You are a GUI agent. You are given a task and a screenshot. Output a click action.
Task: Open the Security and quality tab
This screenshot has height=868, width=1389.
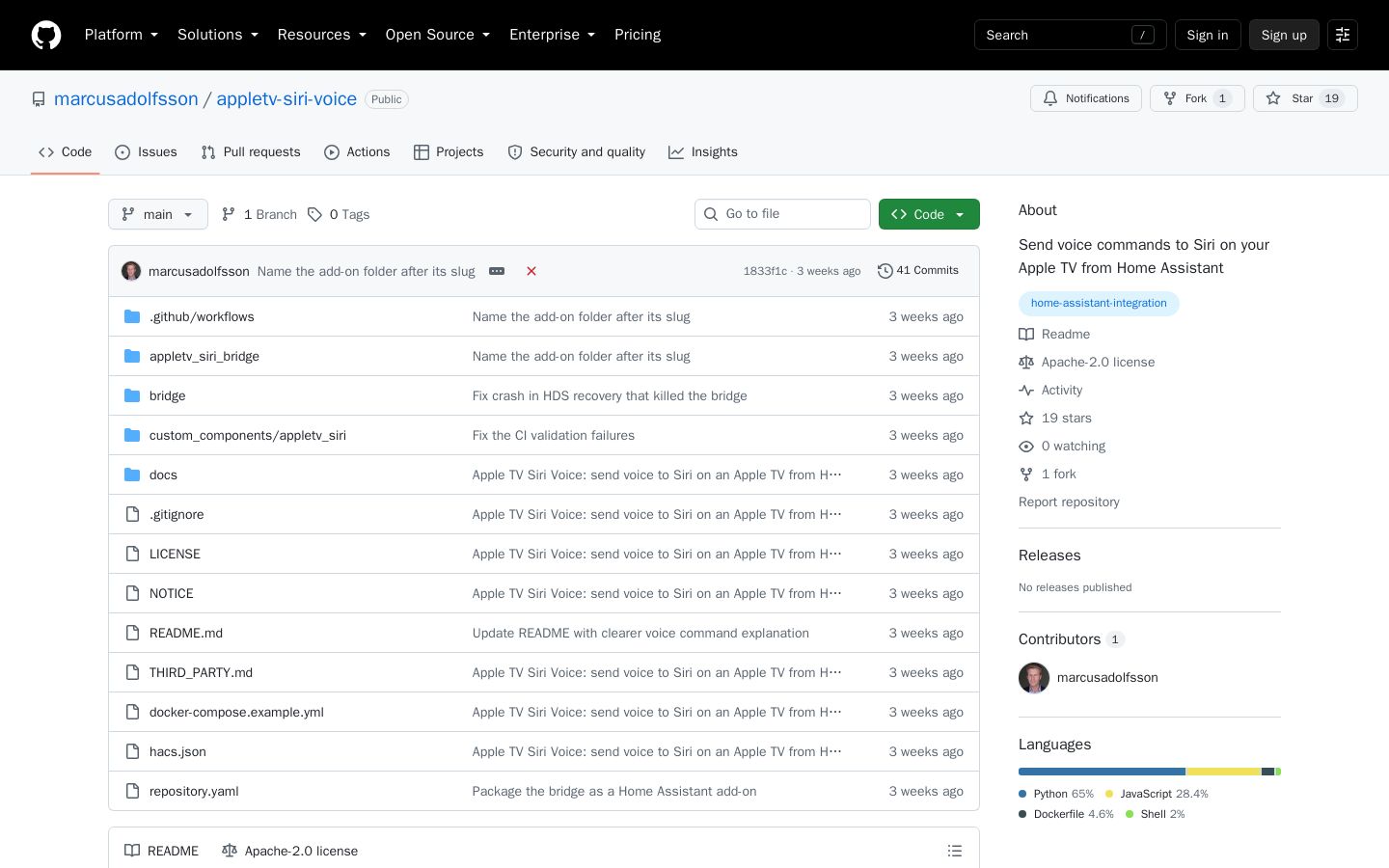tap(577, 152)
